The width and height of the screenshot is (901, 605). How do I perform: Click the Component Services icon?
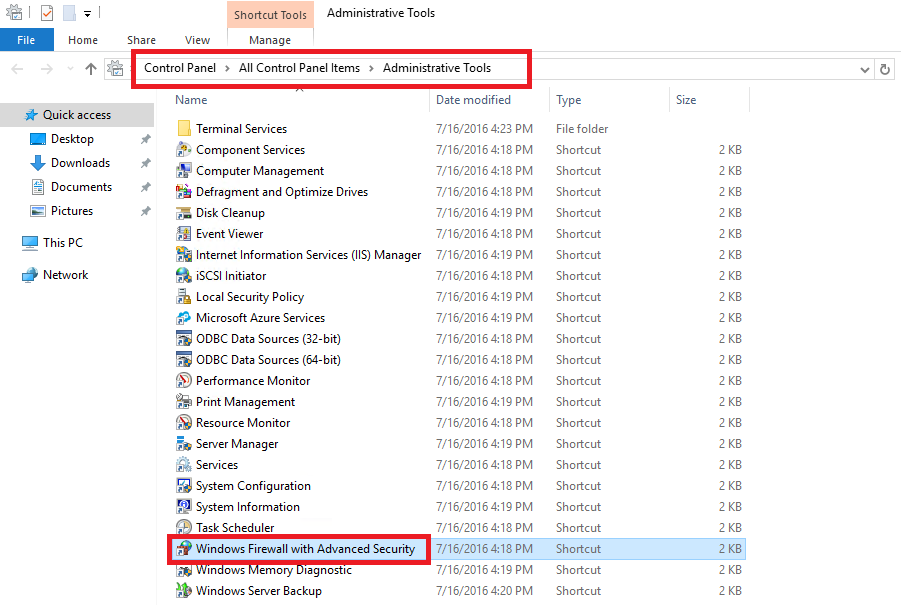[184, 149]
